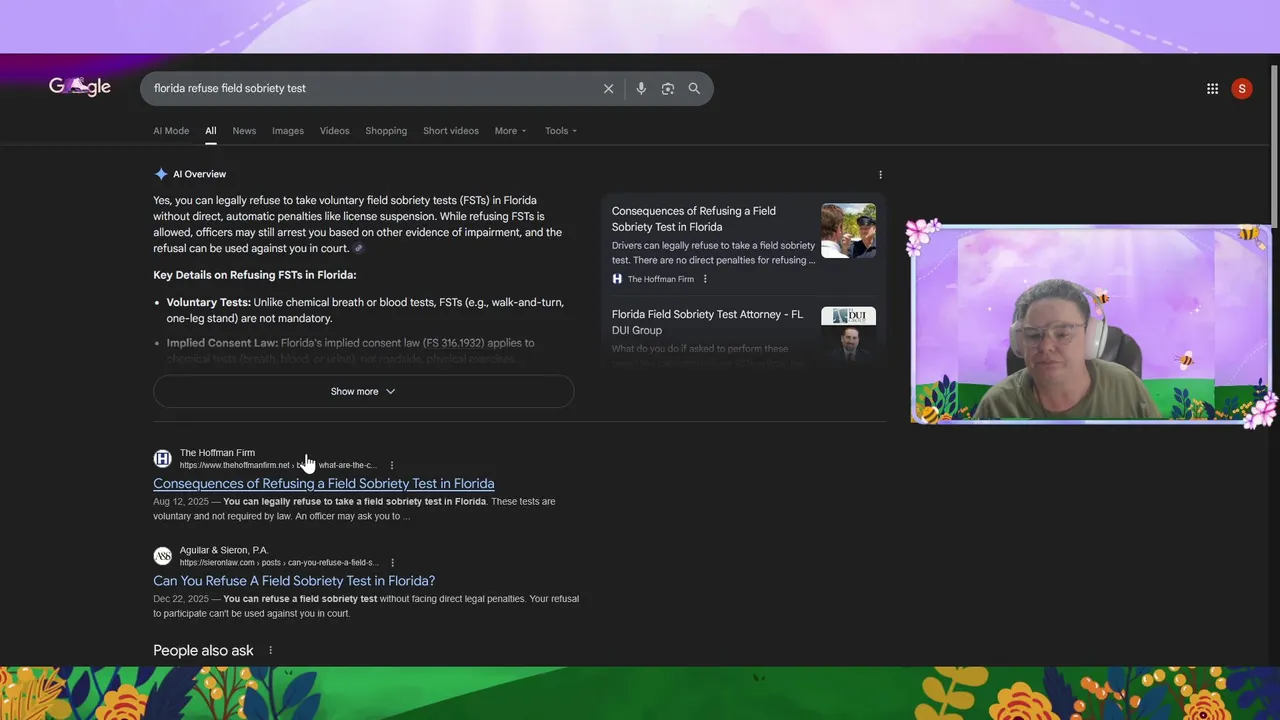Search by image with the camera icon
This screenshot has height=720, width=1280.
click(x=667, y=88)
